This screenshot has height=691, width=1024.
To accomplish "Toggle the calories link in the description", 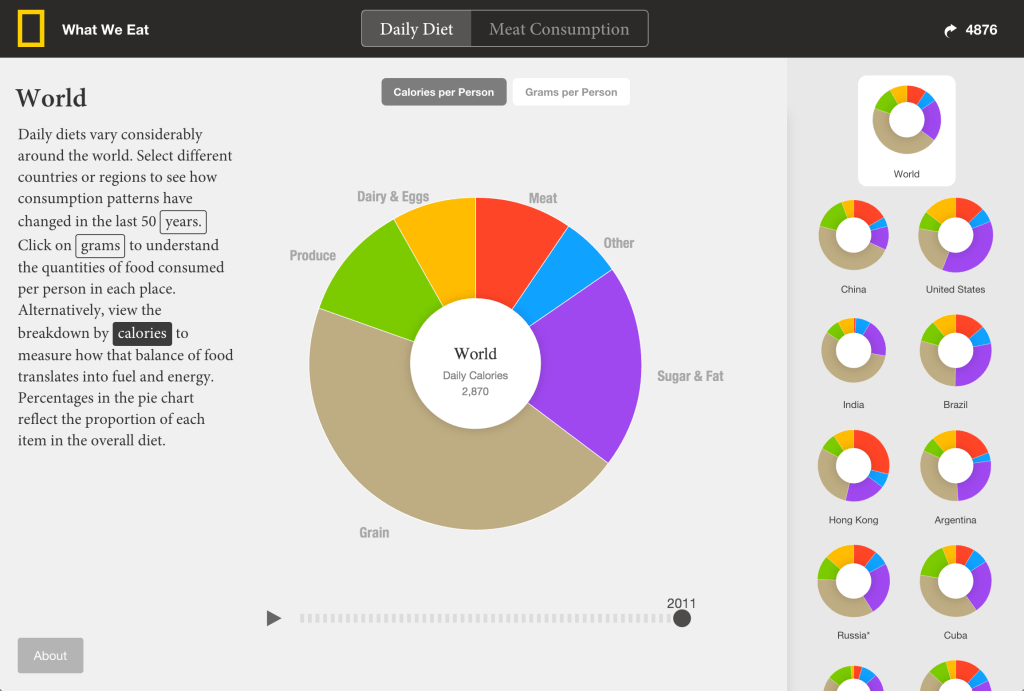I will tap(141, 333).
